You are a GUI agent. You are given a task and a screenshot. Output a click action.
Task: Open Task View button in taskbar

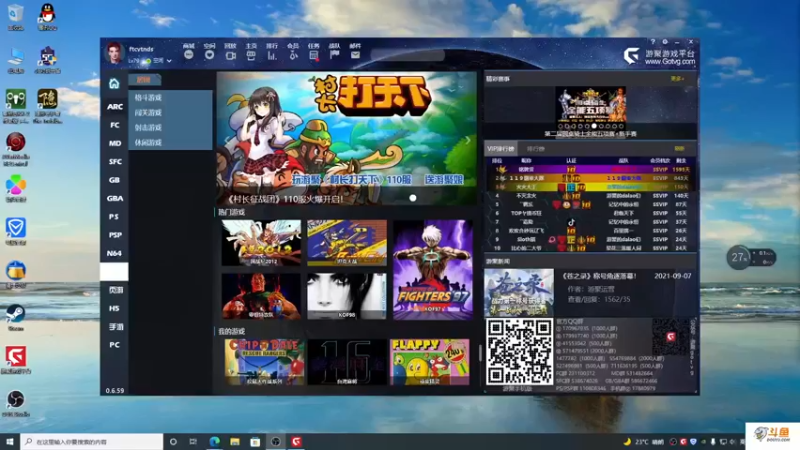coord(193,441)
